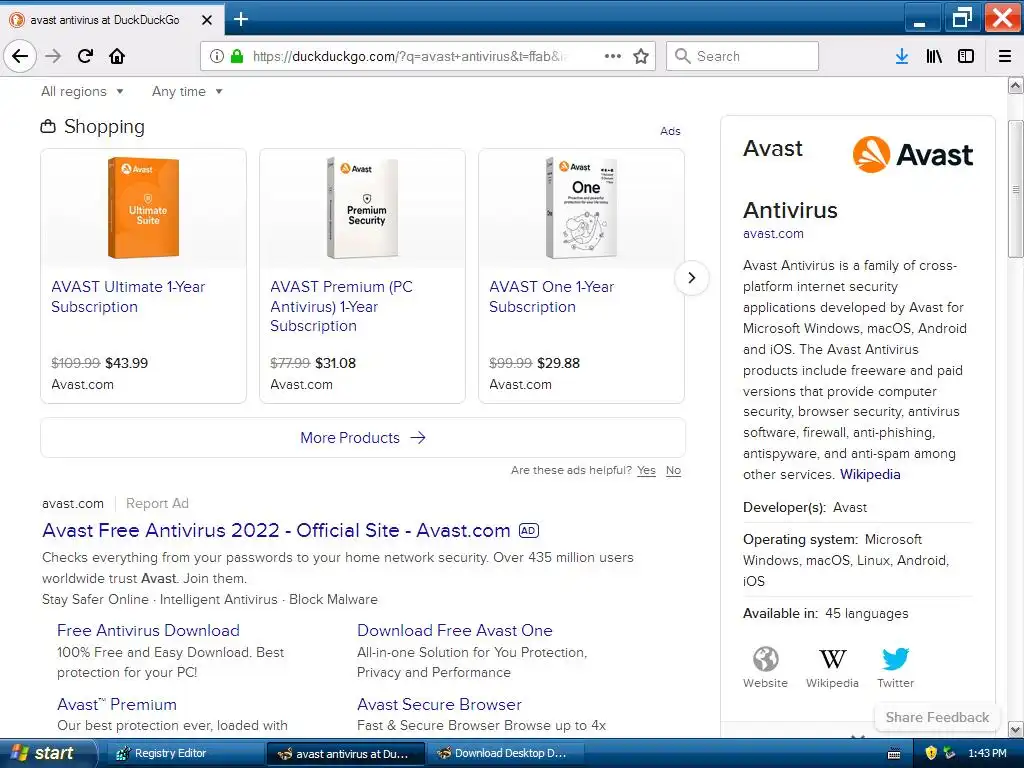
Task: Answer No to ads helpful question
Action: (x=673, y=470)
